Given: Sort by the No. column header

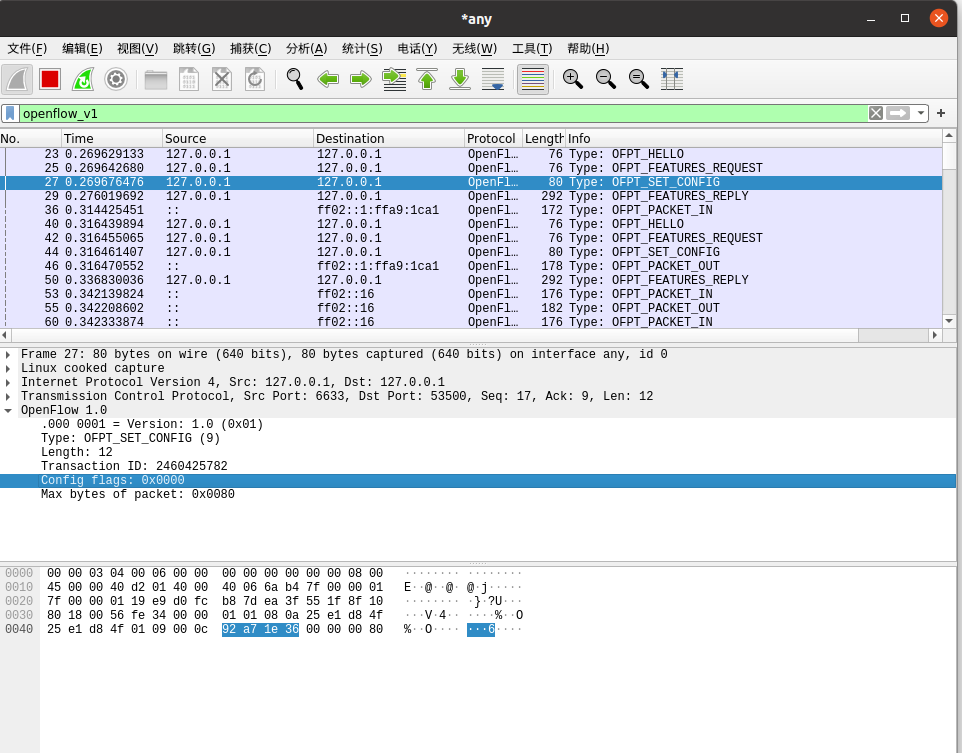Looking at the screenshot, I should (x=31, y=139).
